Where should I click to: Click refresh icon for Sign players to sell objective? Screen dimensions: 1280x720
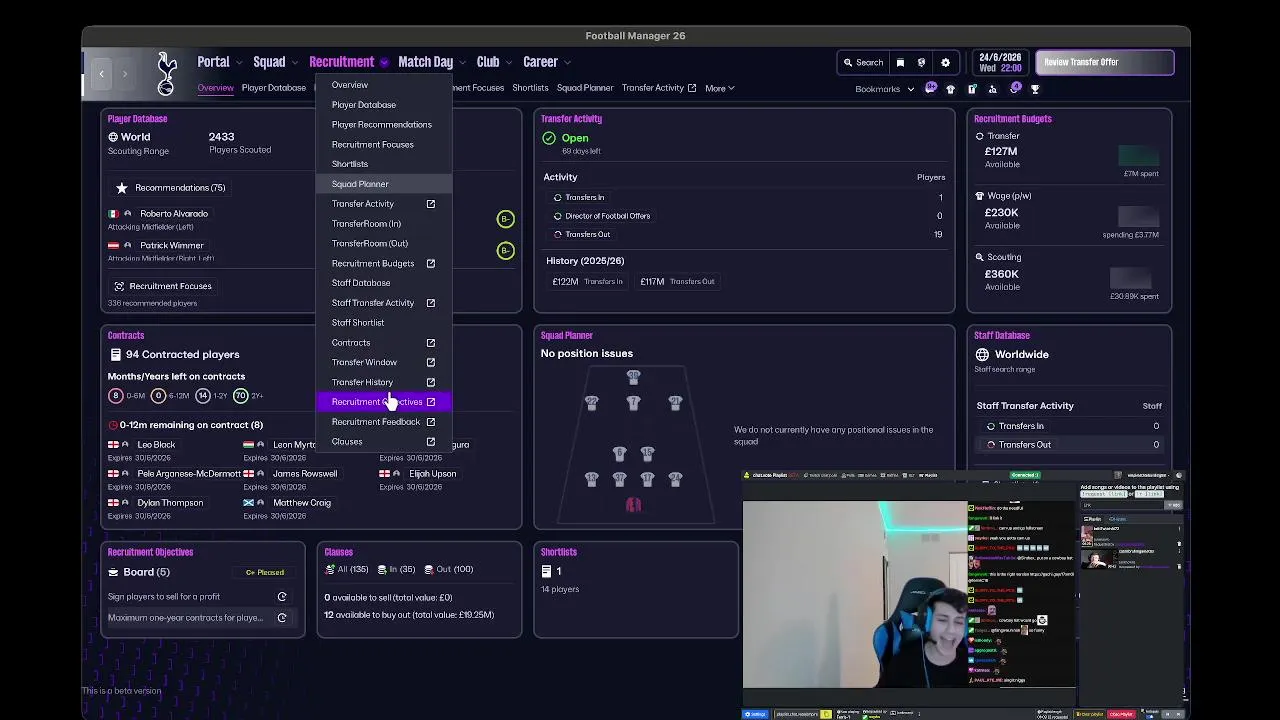(x=282, y=597)
